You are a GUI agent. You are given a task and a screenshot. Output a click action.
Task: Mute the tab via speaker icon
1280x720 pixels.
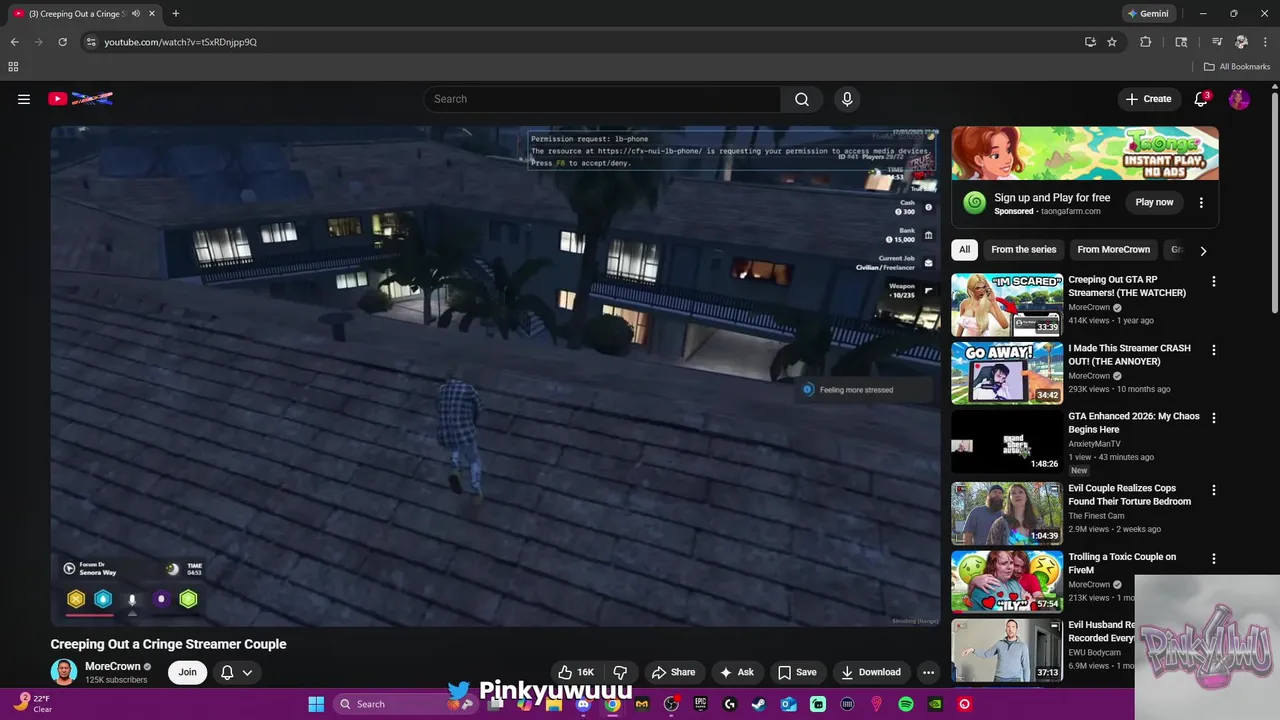(136, 14)
